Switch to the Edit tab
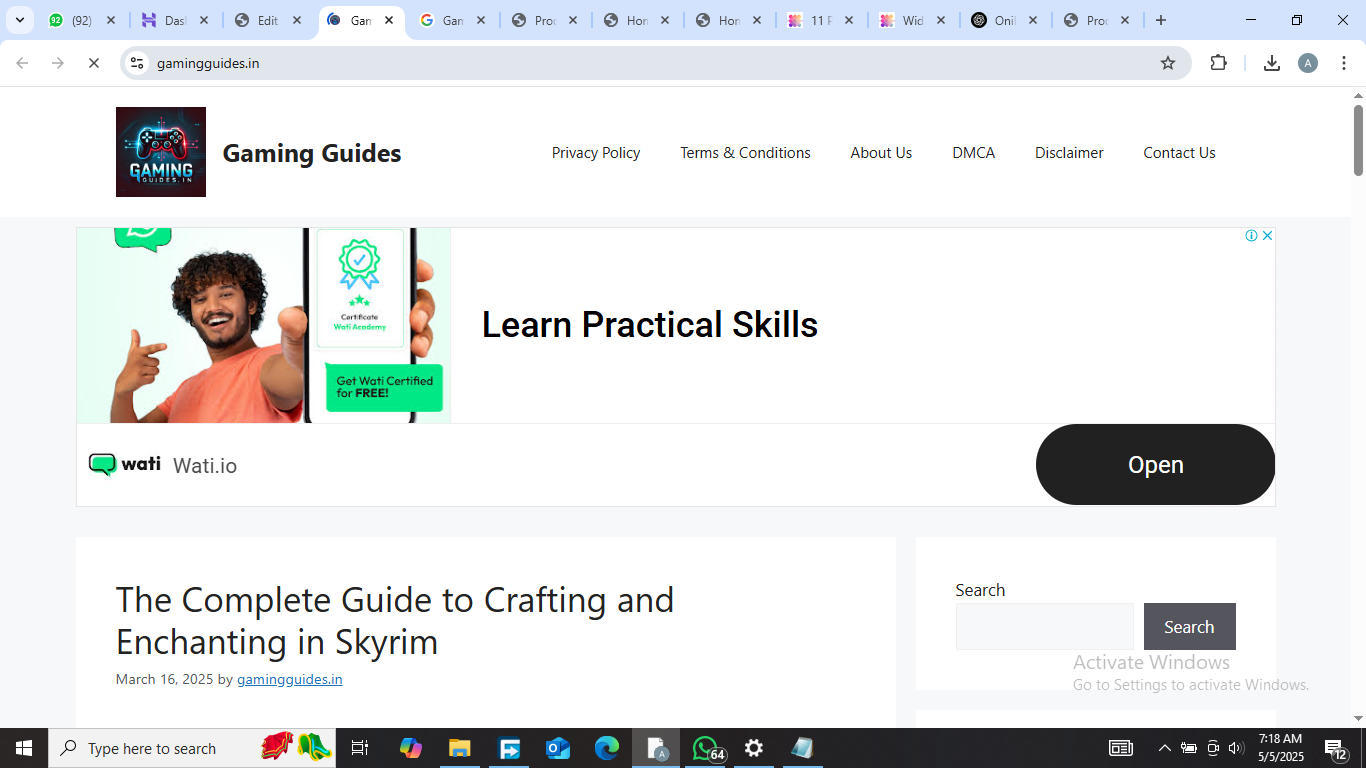The height and width of the screenshot is (768, 1366). point(268,20)
